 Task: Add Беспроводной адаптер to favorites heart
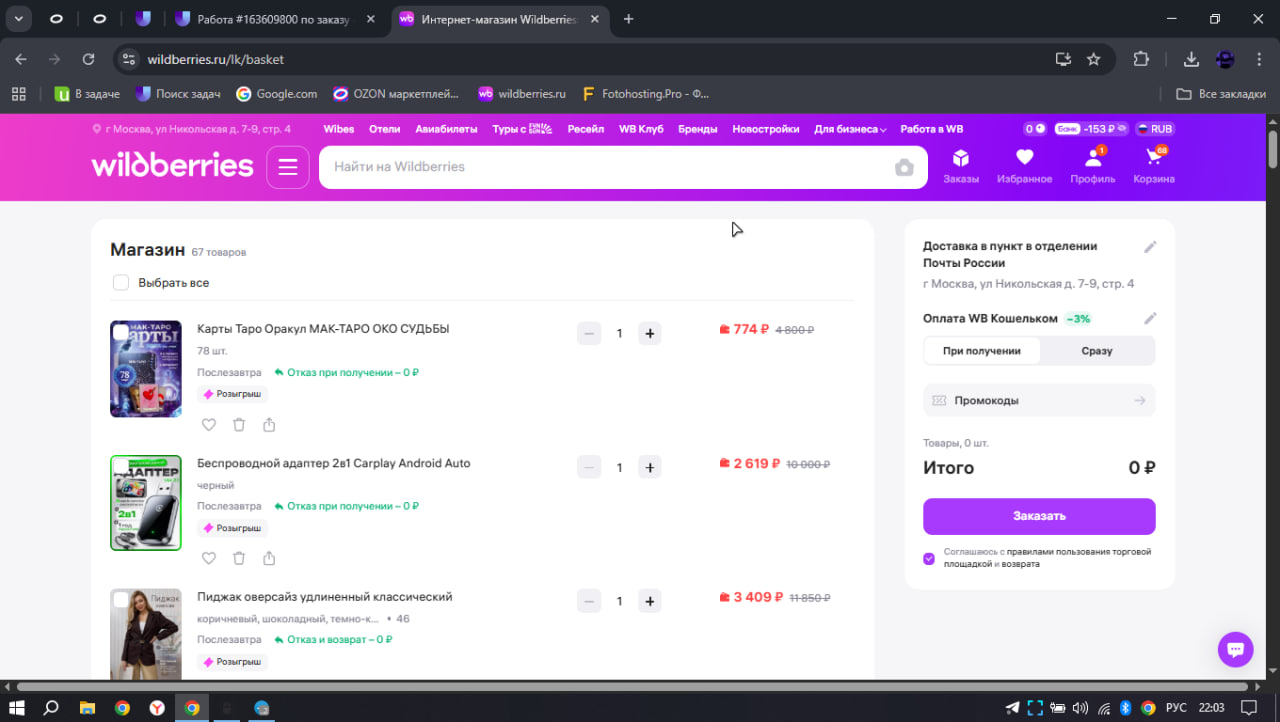coord(209,559)
